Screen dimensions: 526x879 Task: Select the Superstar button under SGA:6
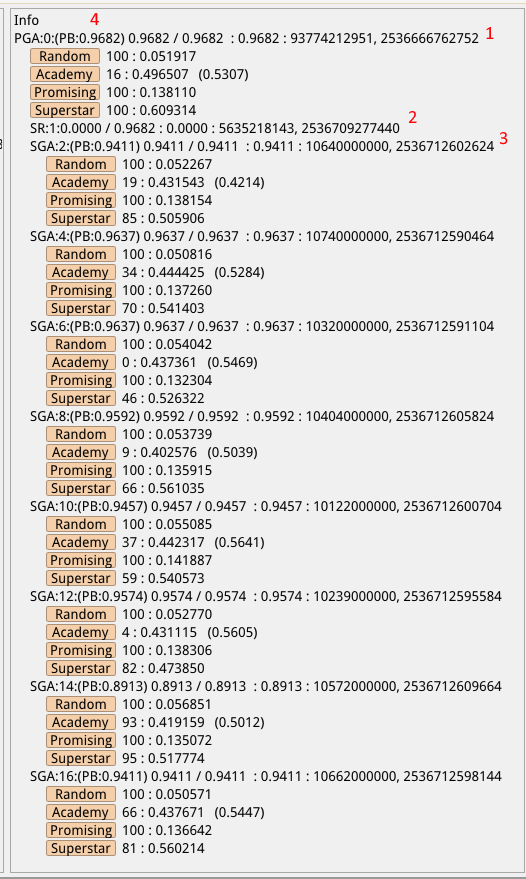[81, 398]
